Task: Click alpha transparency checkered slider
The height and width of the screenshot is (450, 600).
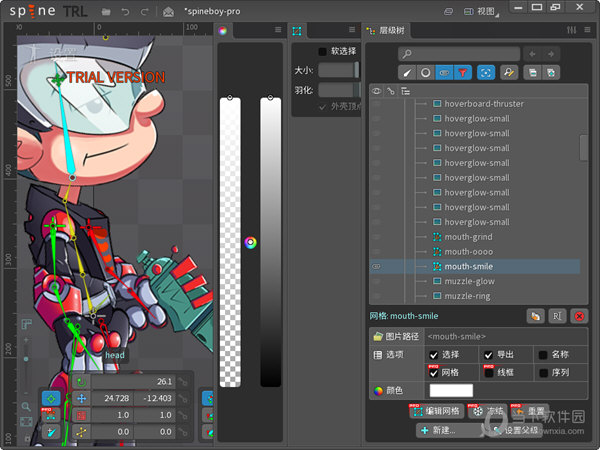Action: [x=230, y=242]
